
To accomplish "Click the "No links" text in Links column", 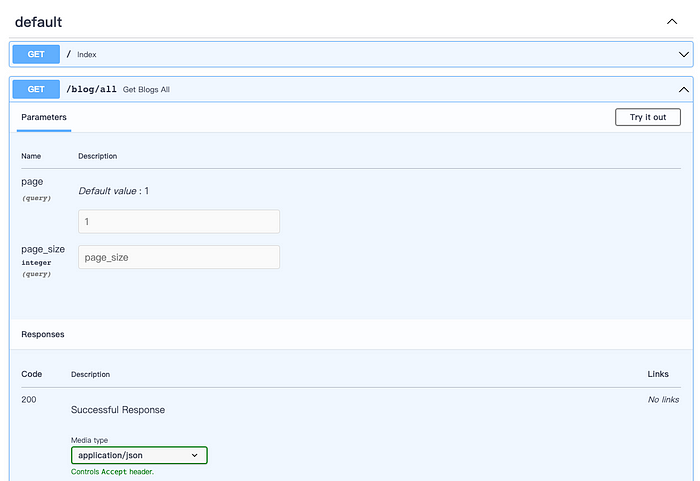I will click(662, 399).
